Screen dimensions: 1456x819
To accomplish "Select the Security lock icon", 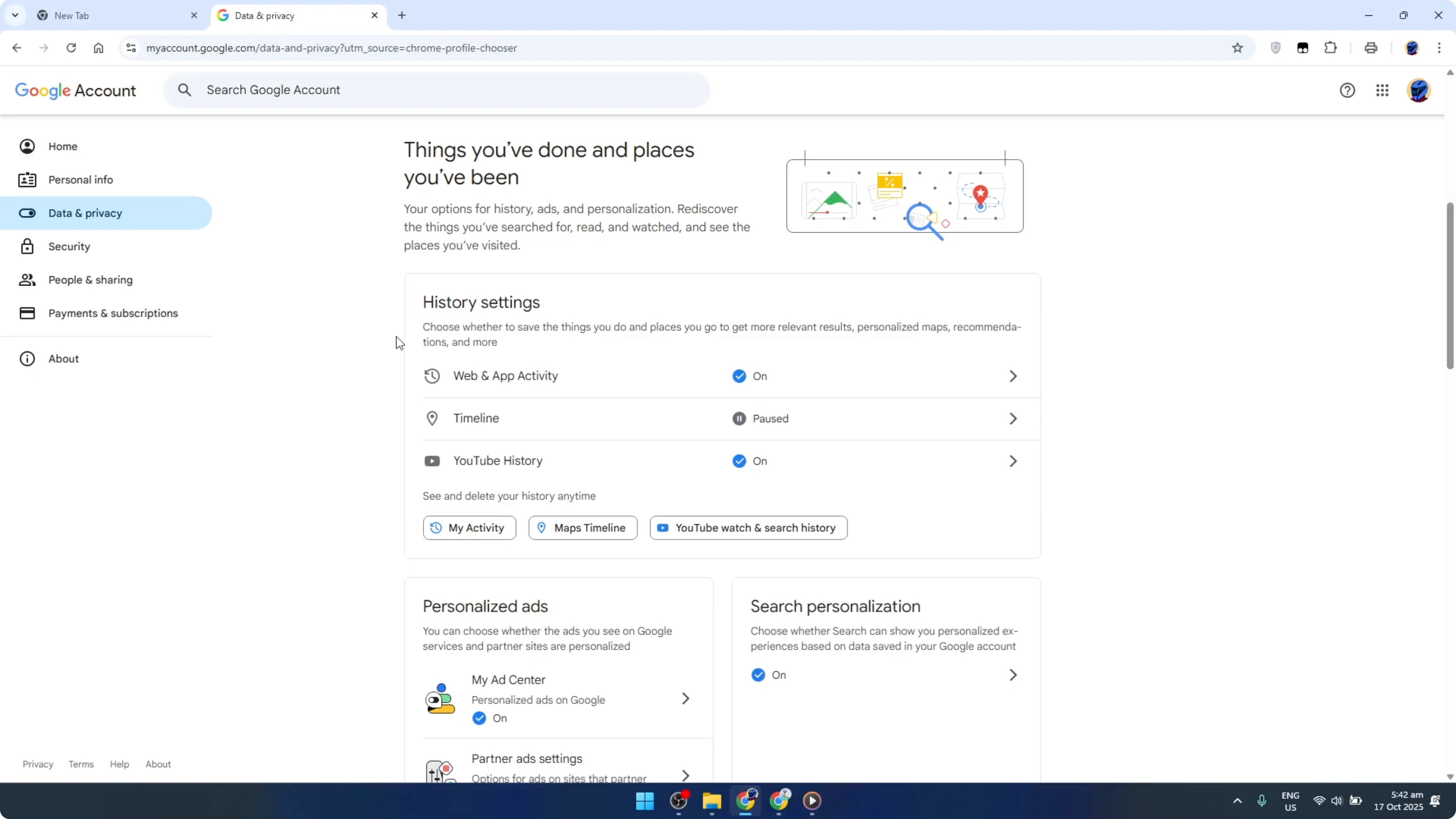I will [28, 246].
